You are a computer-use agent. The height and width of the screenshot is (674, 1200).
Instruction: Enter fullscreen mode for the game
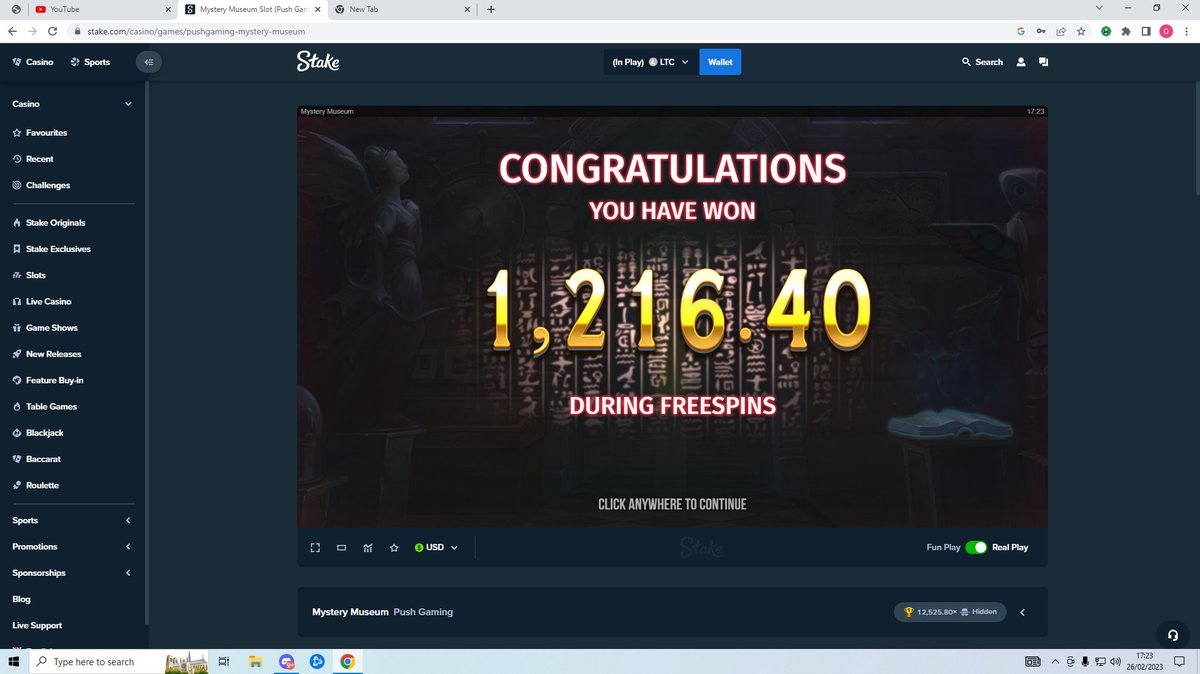click(315, 547)
